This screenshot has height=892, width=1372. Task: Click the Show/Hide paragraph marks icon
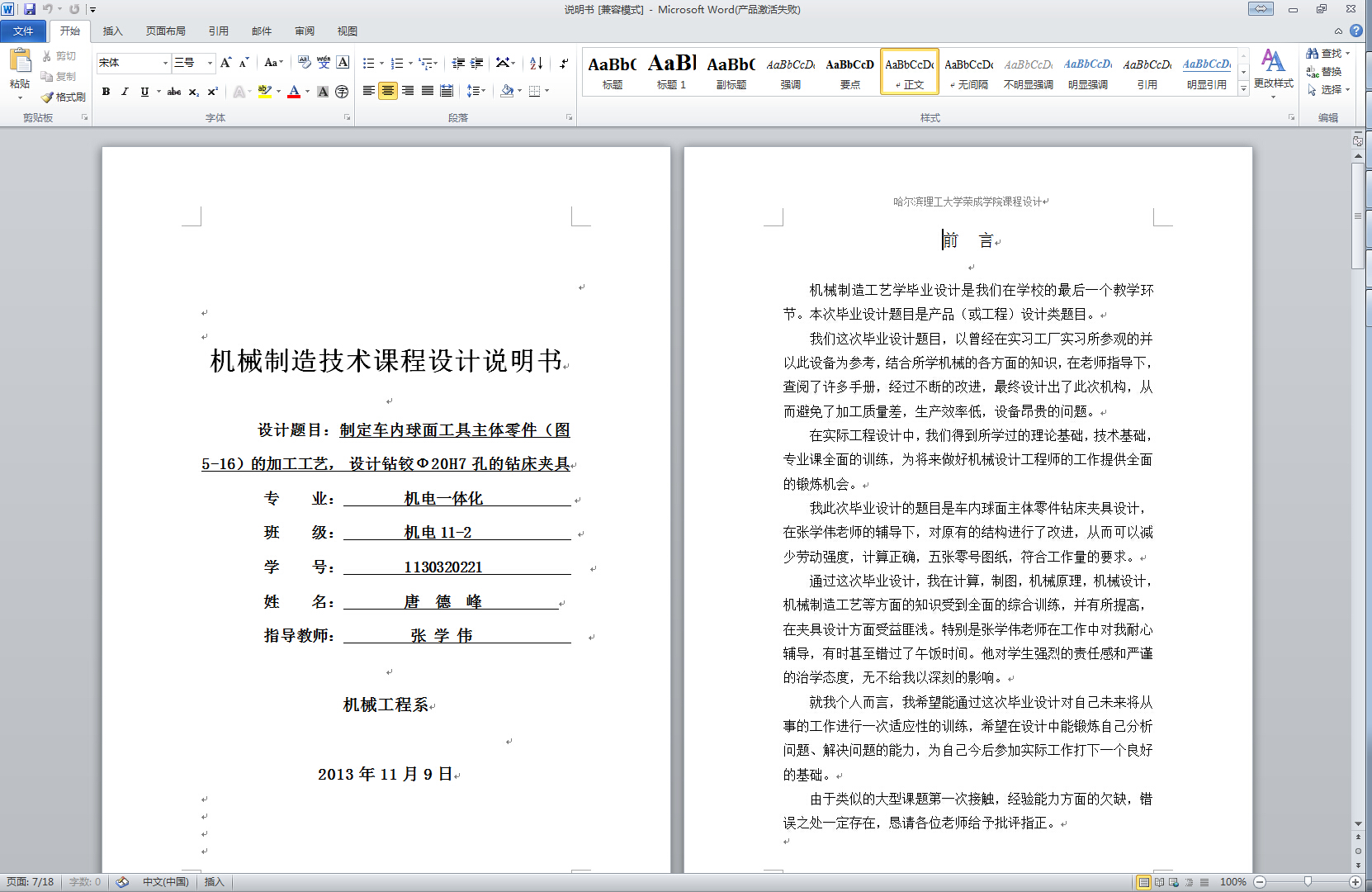pyautogui.click(x=564, y=63)
